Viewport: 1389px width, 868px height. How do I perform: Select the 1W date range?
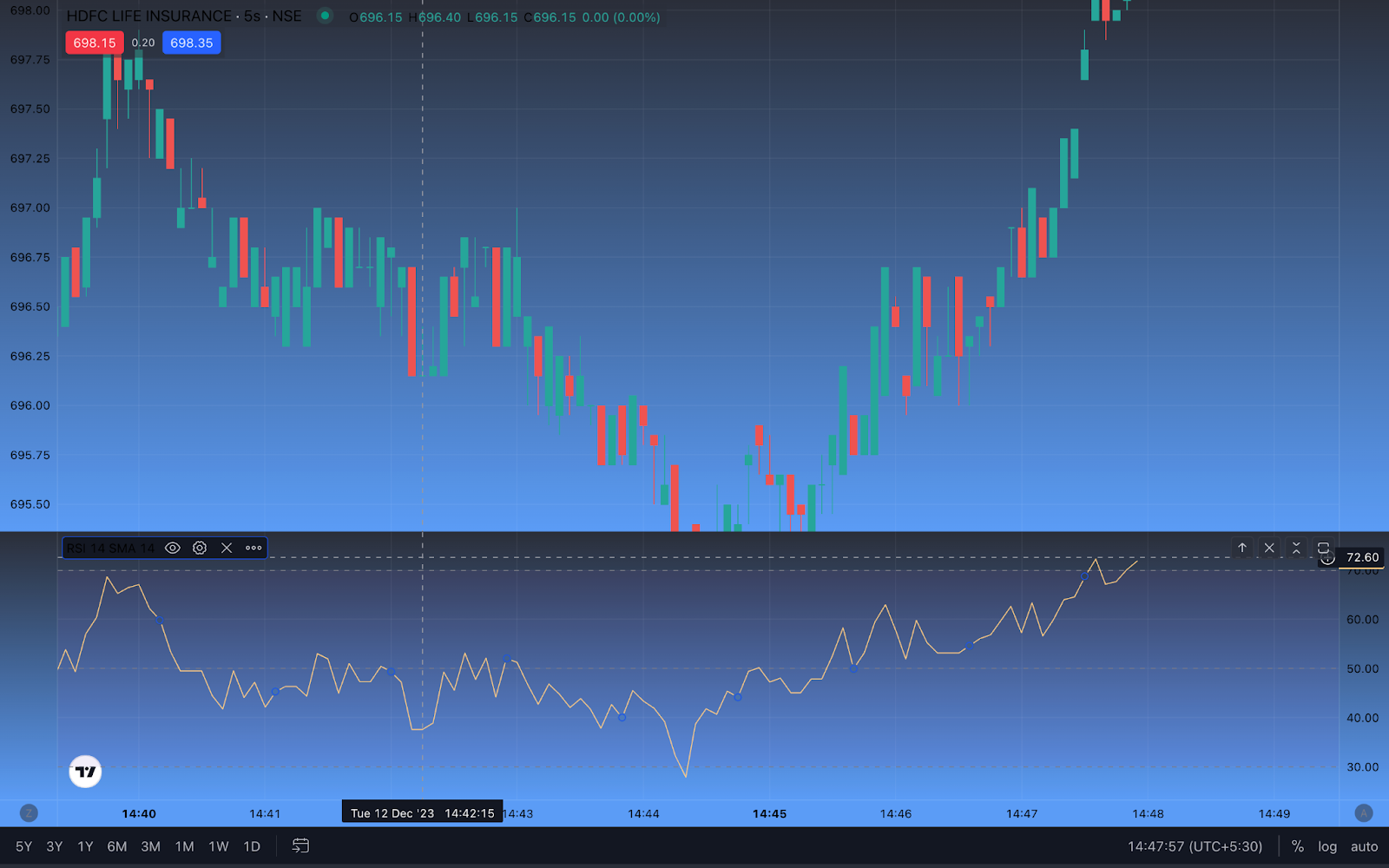click(x=219, y=846)
